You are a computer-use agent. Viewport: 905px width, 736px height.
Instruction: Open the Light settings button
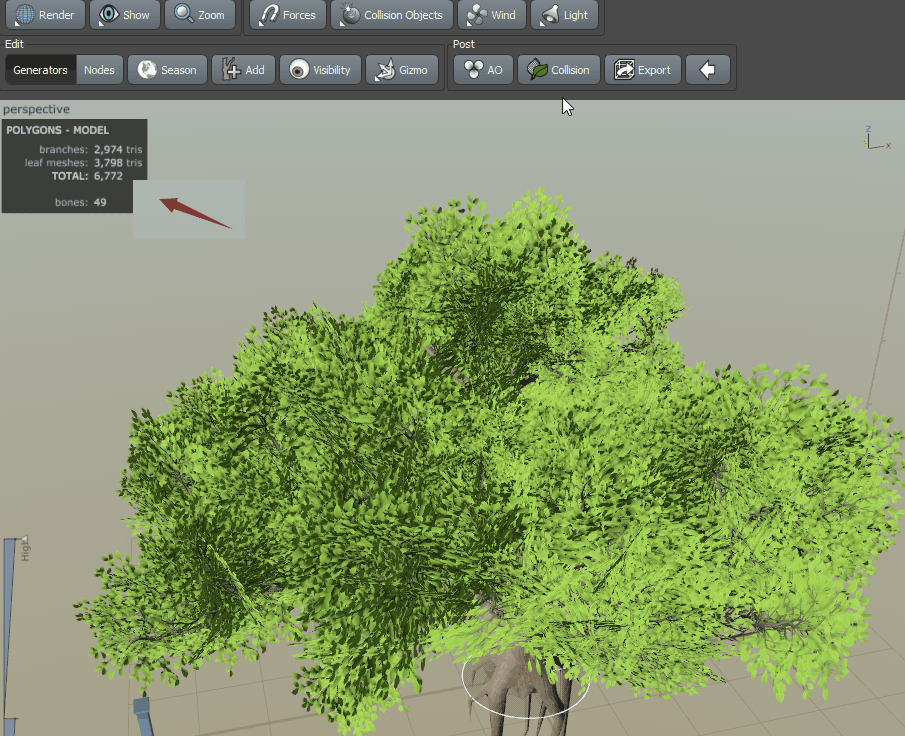pyautogui.click(x=564, y=14)
